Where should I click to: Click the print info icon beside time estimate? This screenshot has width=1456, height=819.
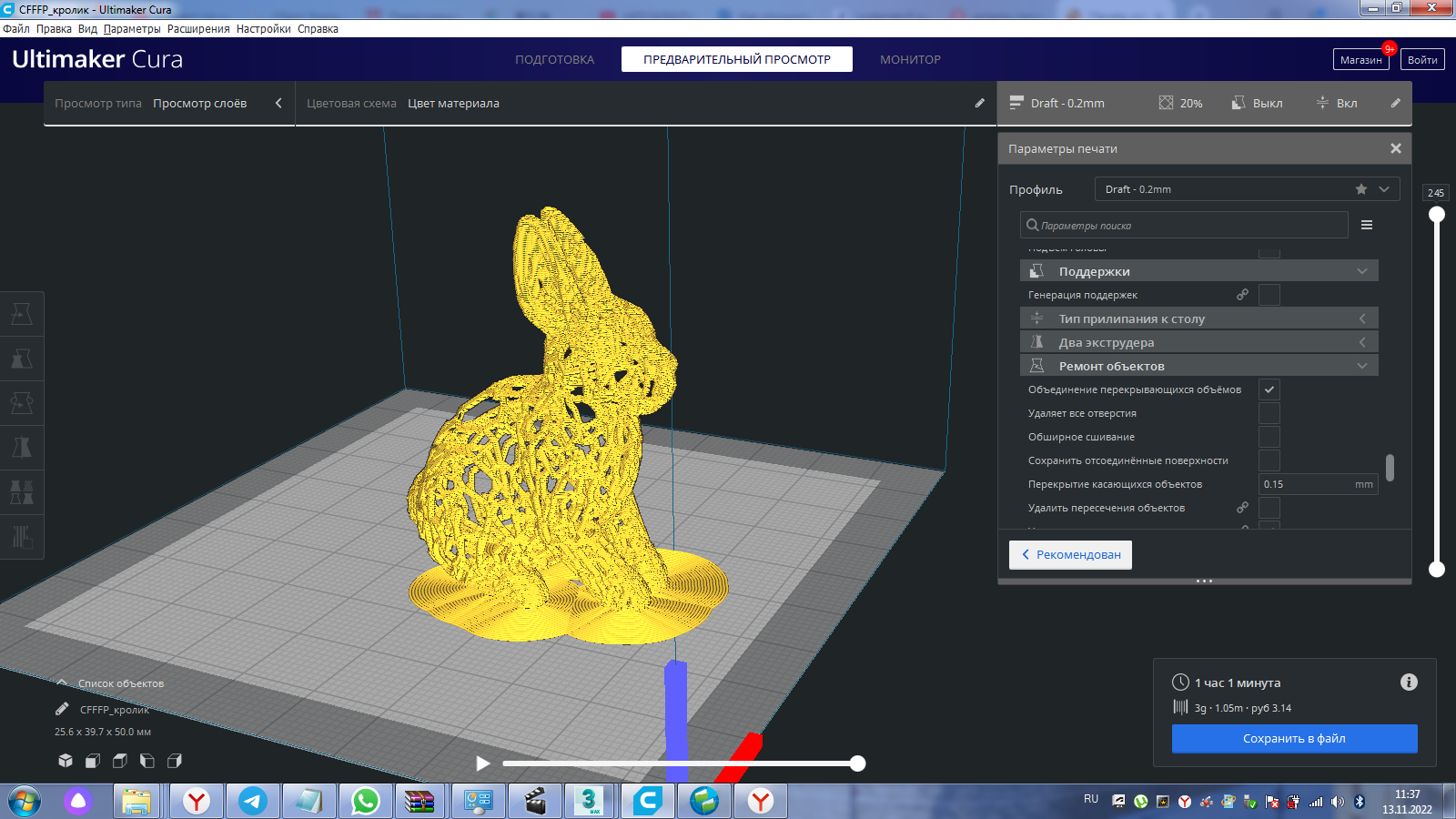click(1408, 682)
